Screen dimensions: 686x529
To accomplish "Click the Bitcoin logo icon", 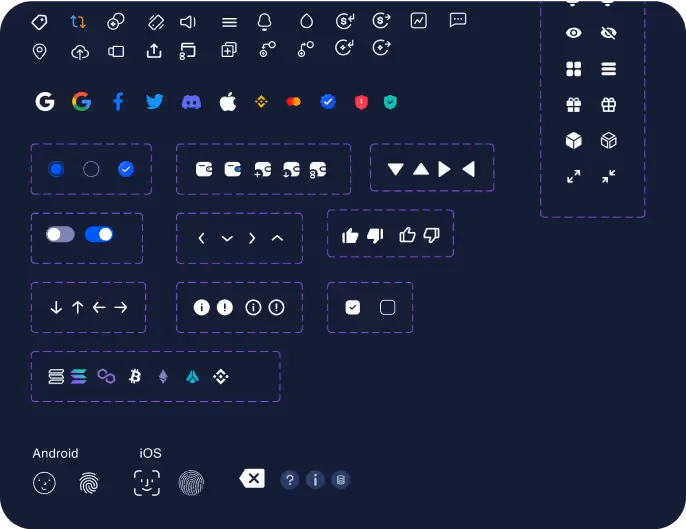I will click(x=135, y=376).
